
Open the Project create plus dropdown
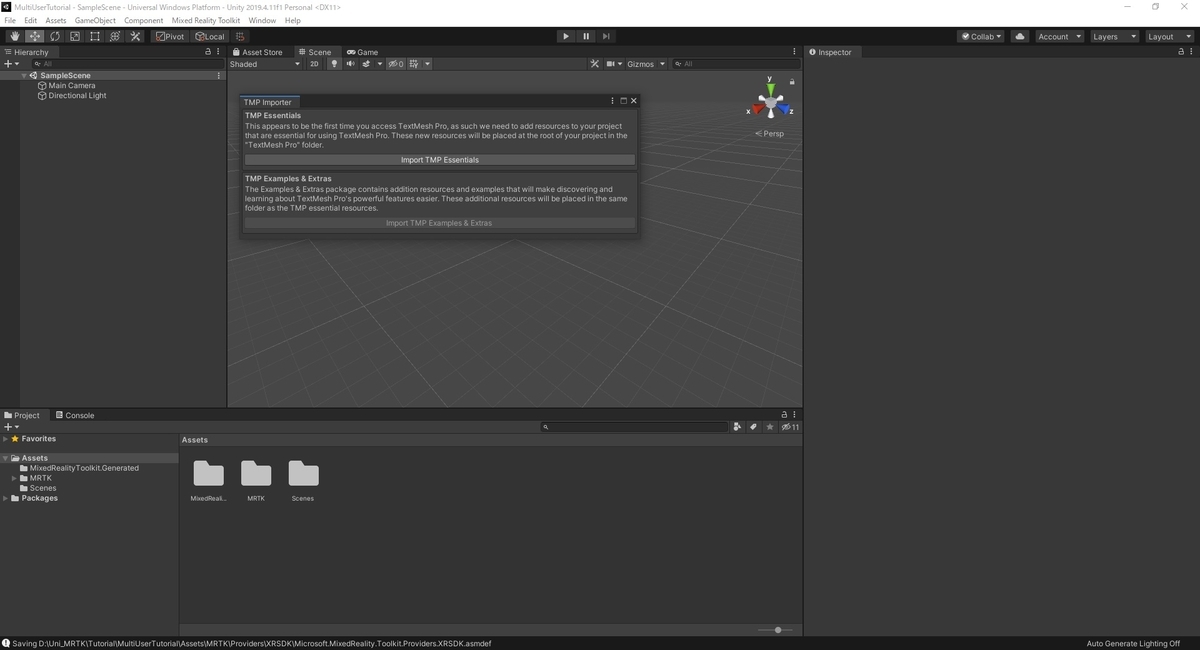(x=11, y=427)
